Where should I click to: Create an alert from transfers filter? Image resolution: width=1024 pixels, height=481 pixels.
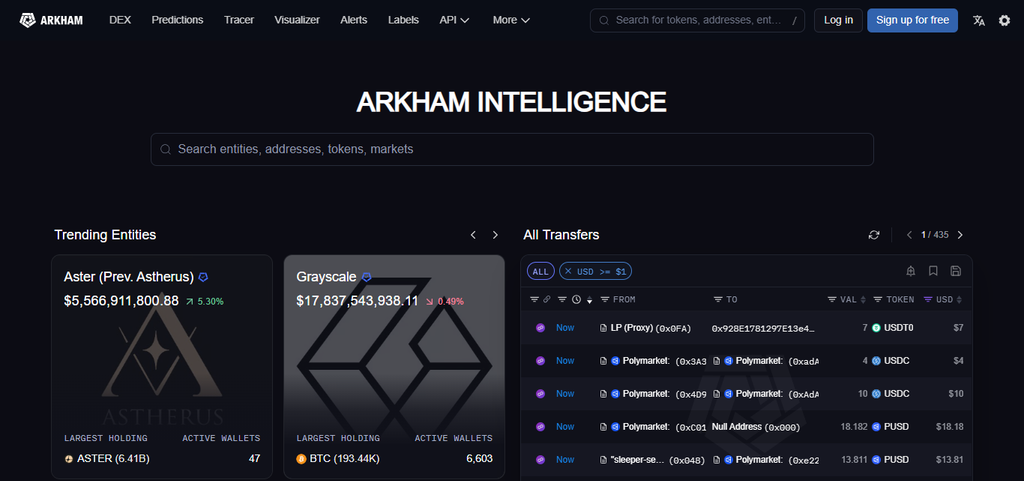coord(911,271)
